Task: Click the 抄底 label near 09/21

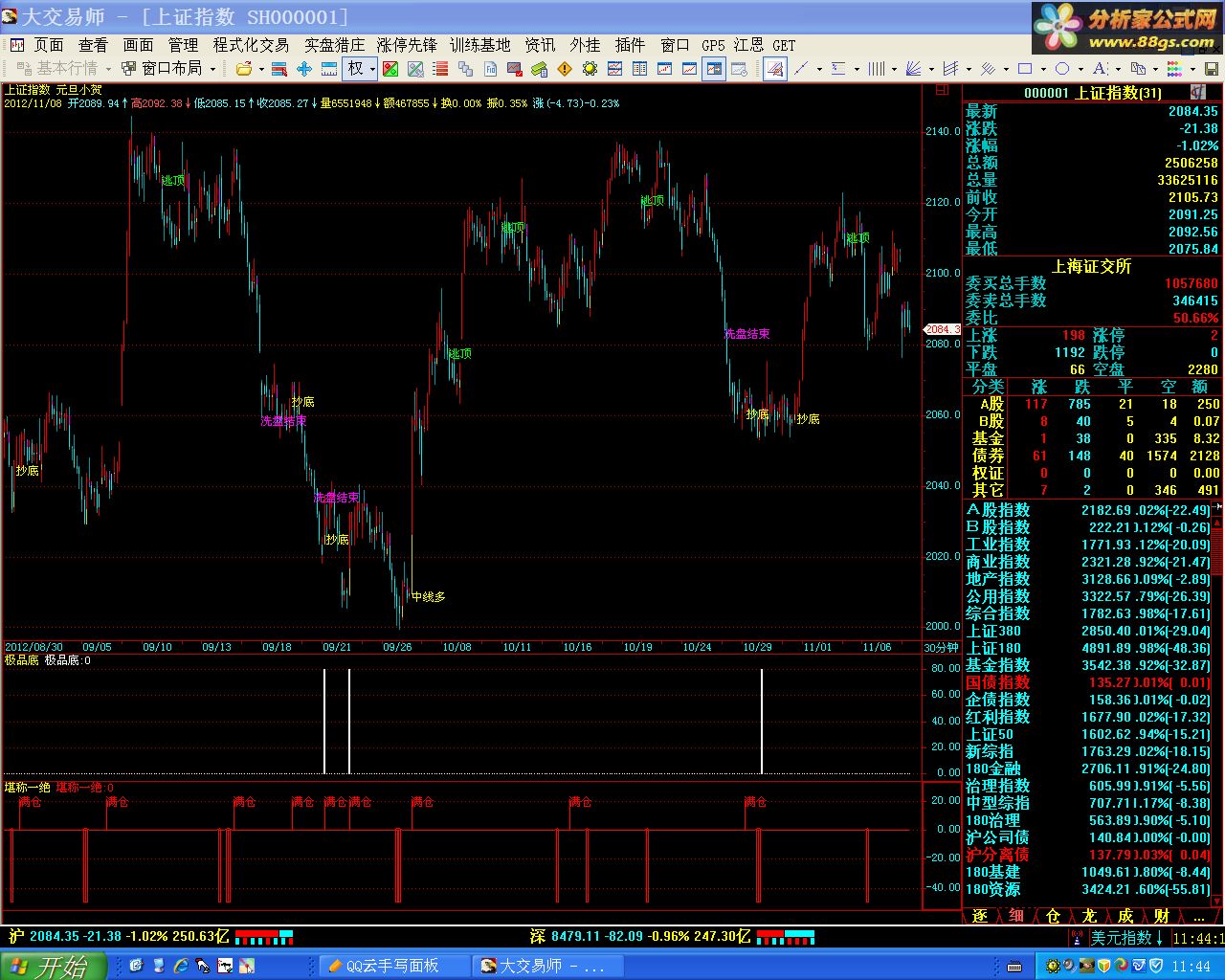Action: 337,540
